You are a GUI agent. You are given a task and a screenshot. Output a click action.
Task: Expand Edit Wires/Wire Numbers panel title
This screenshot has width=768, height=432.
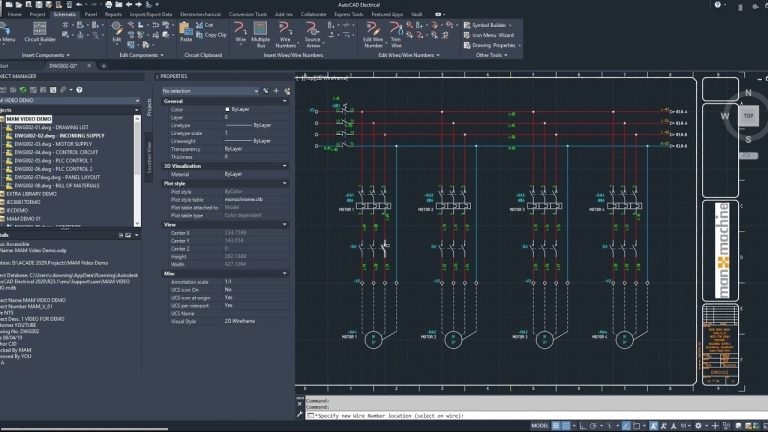coord(408,55)
